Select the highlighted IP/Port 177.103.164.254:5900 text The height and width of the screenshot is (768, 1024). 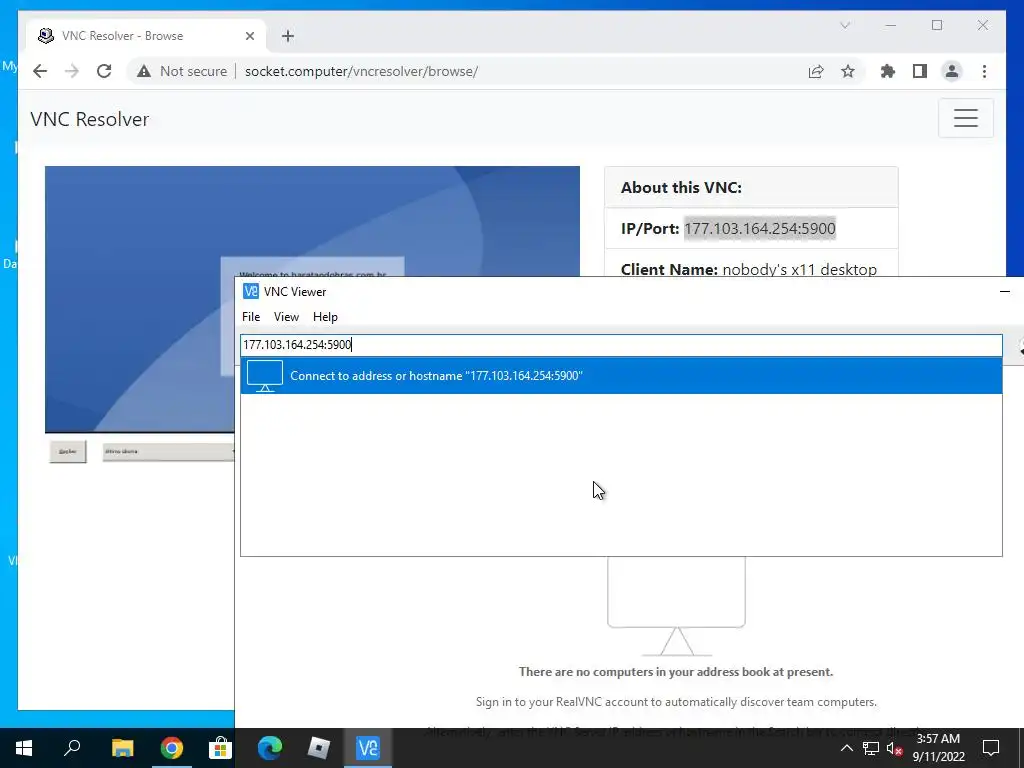click(x=760, y=229)
